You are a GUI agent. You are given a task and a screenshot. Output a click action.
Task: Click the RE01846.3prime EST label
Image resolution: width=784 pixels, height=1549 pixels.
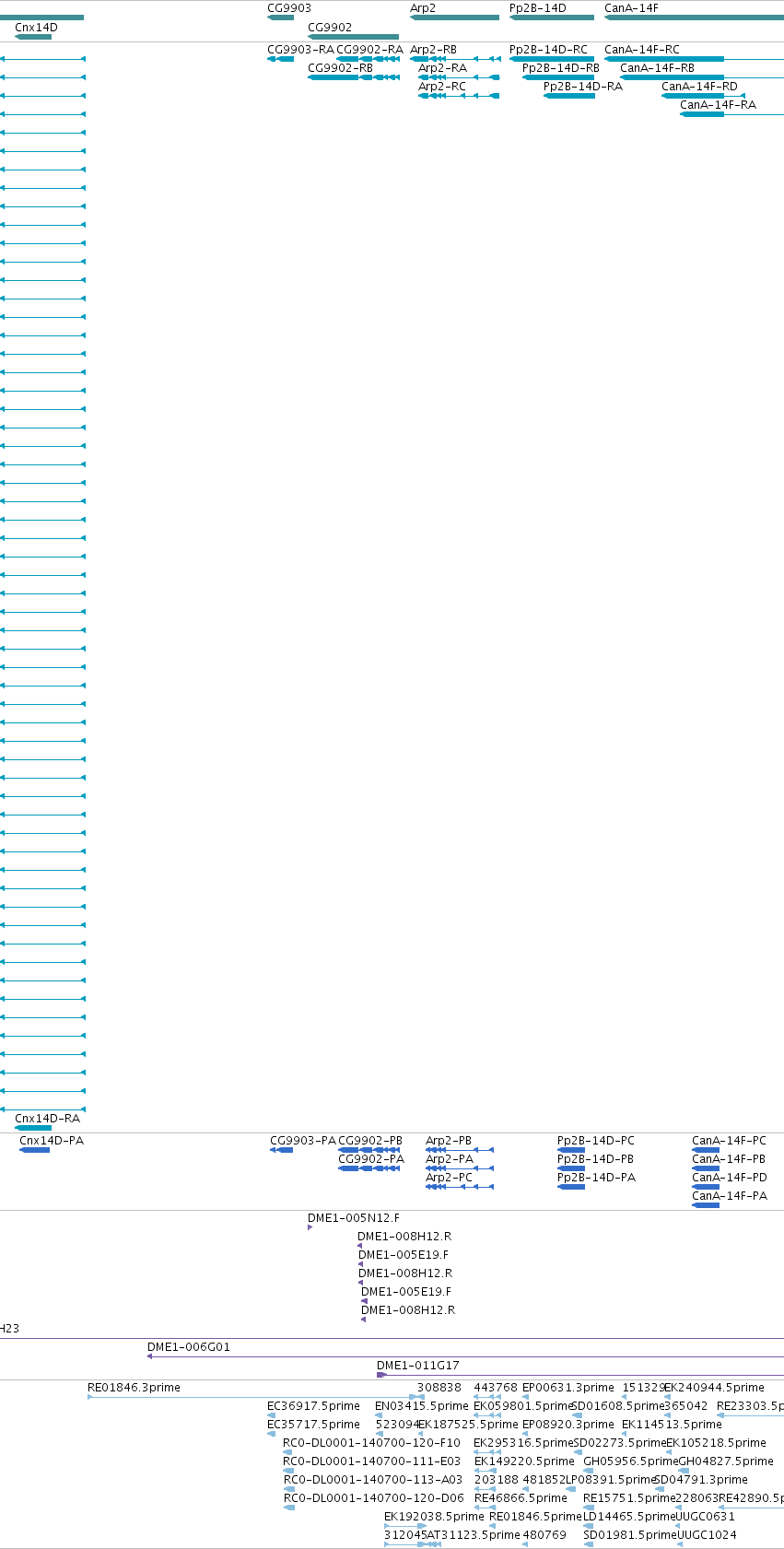134,1388
